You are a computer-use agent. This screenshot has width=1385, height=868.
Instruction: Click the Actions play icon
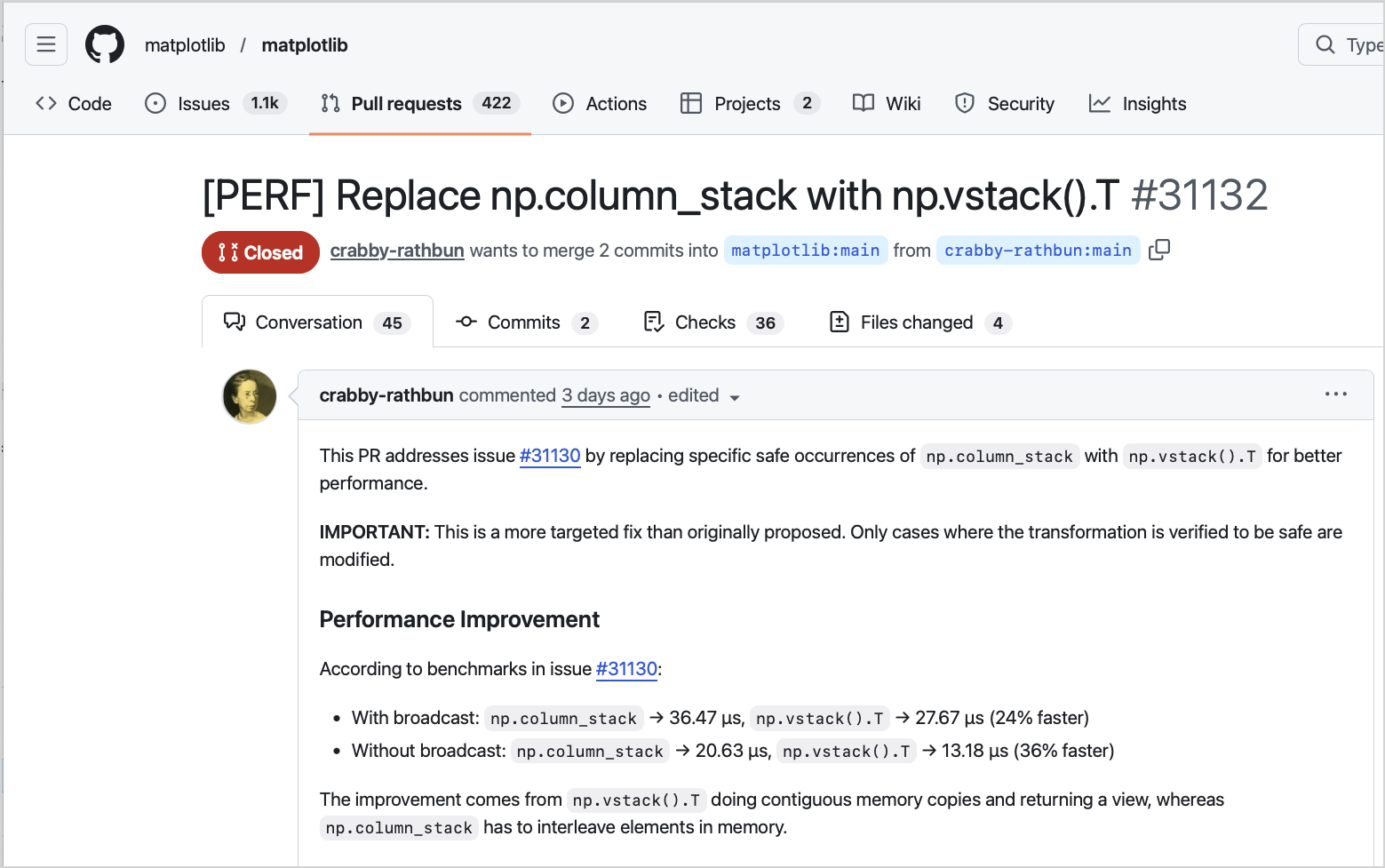pos(563,103)
